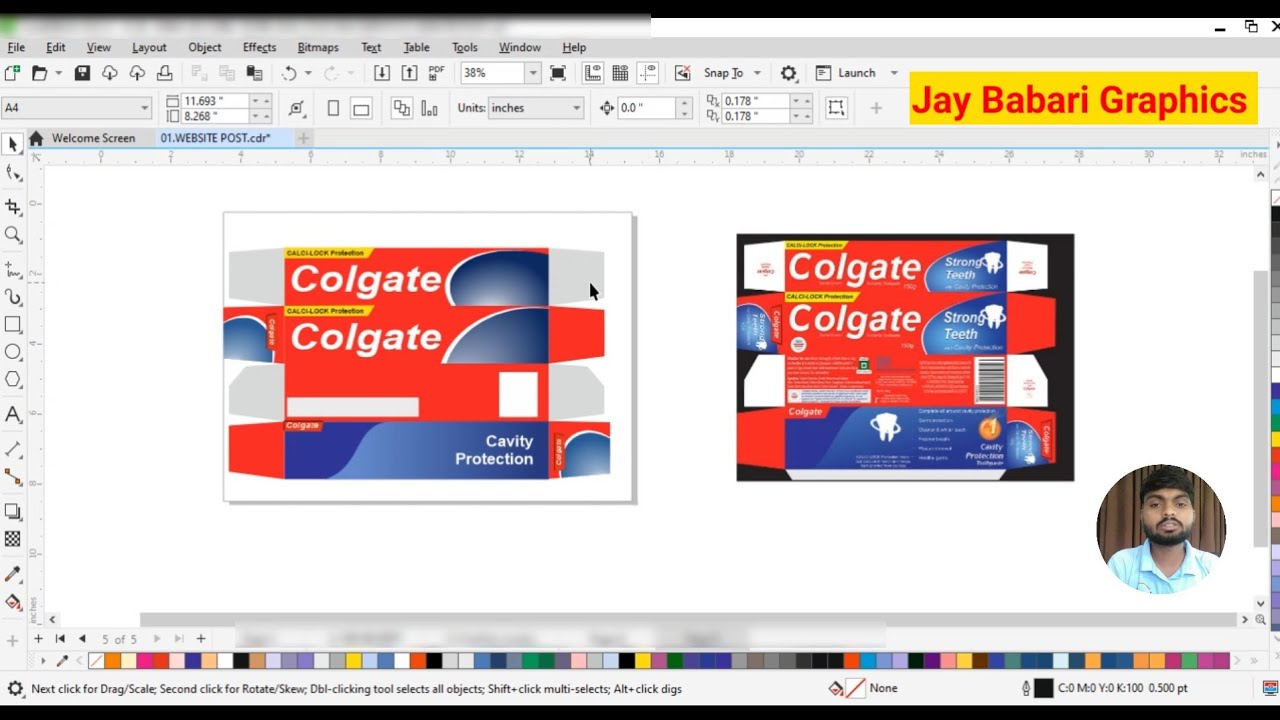This screenshot has width=1280, height=720.
Task: Toggle apply layout to All pages
Action: coord(402,108)
